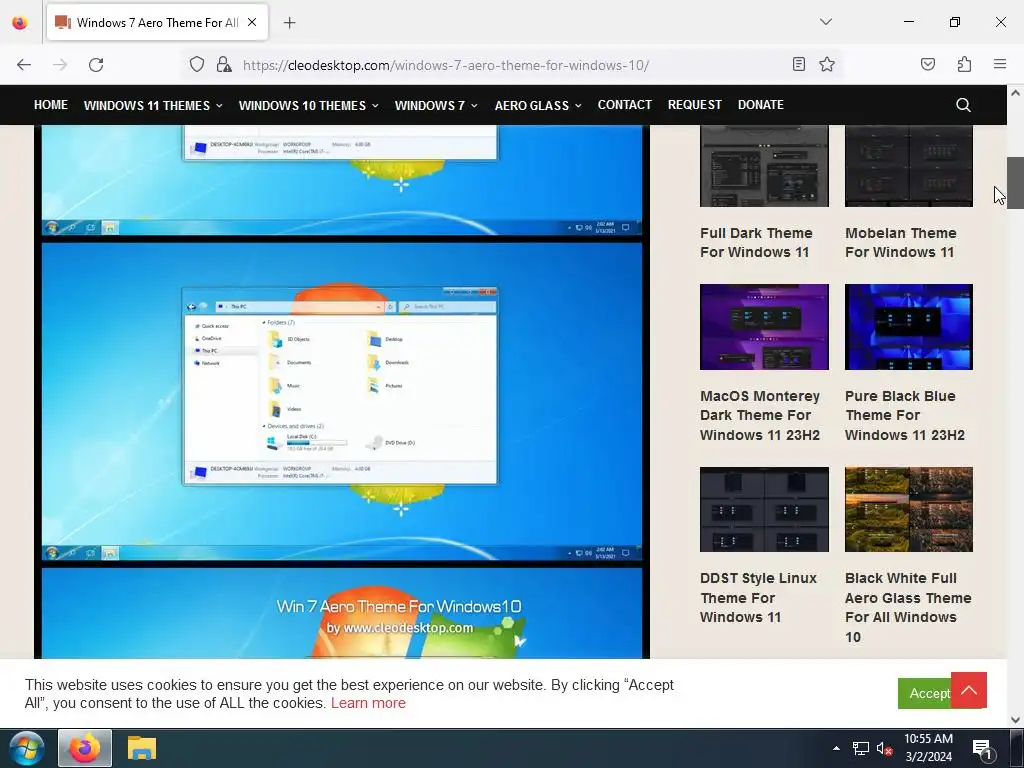Click scrollbar down arrow
1024x768 pixels.
[1015, 719]
